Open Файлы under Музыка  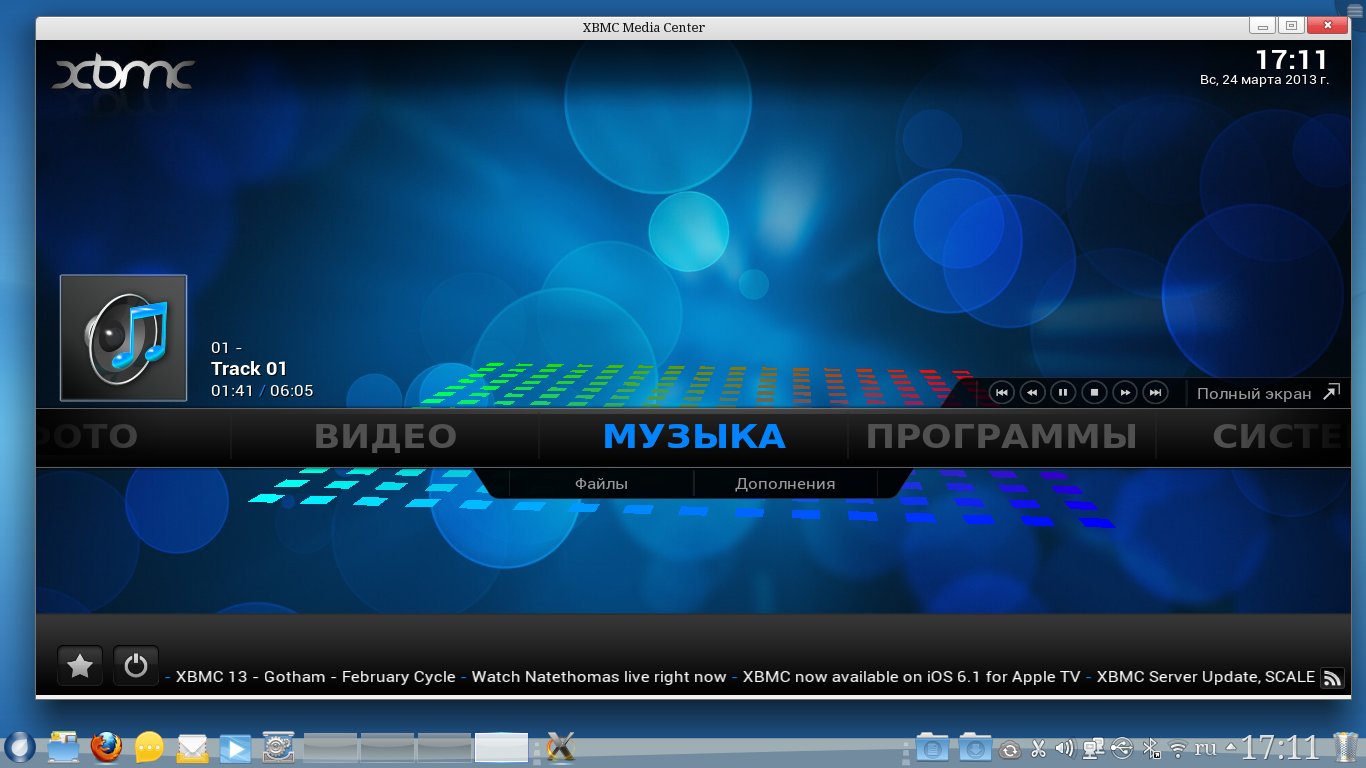pyautogui.click(x=601, y=484)
